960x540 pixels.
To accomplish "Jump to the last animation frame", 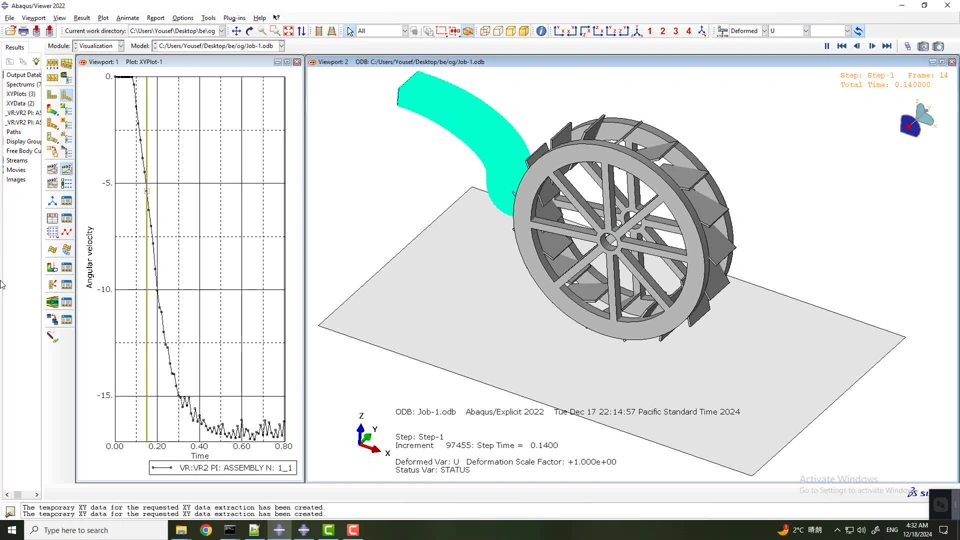I will click(887, 46).
